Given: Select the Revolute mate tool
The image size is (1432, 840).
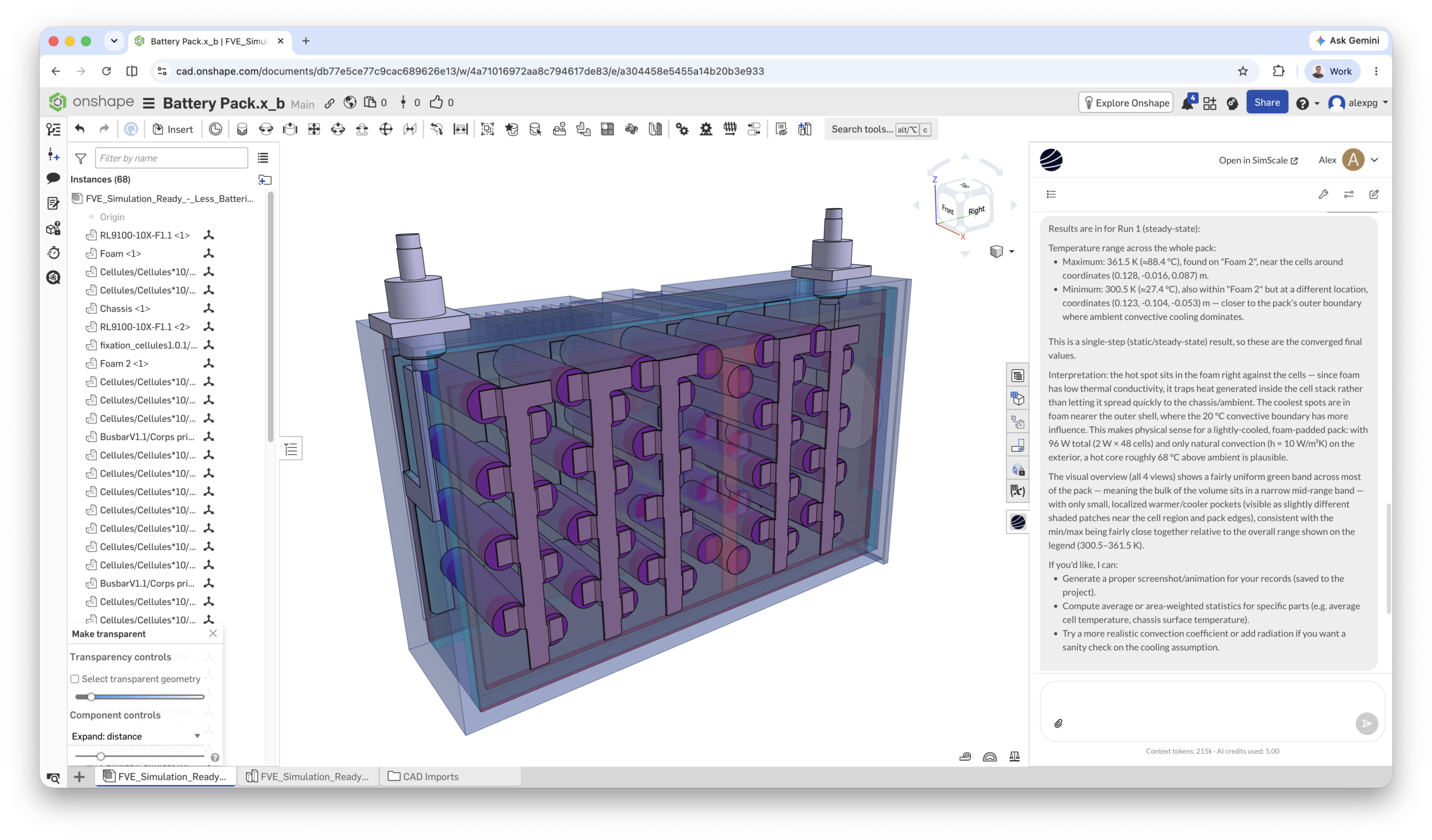Looking at the screenshot, I should (266, 129).
